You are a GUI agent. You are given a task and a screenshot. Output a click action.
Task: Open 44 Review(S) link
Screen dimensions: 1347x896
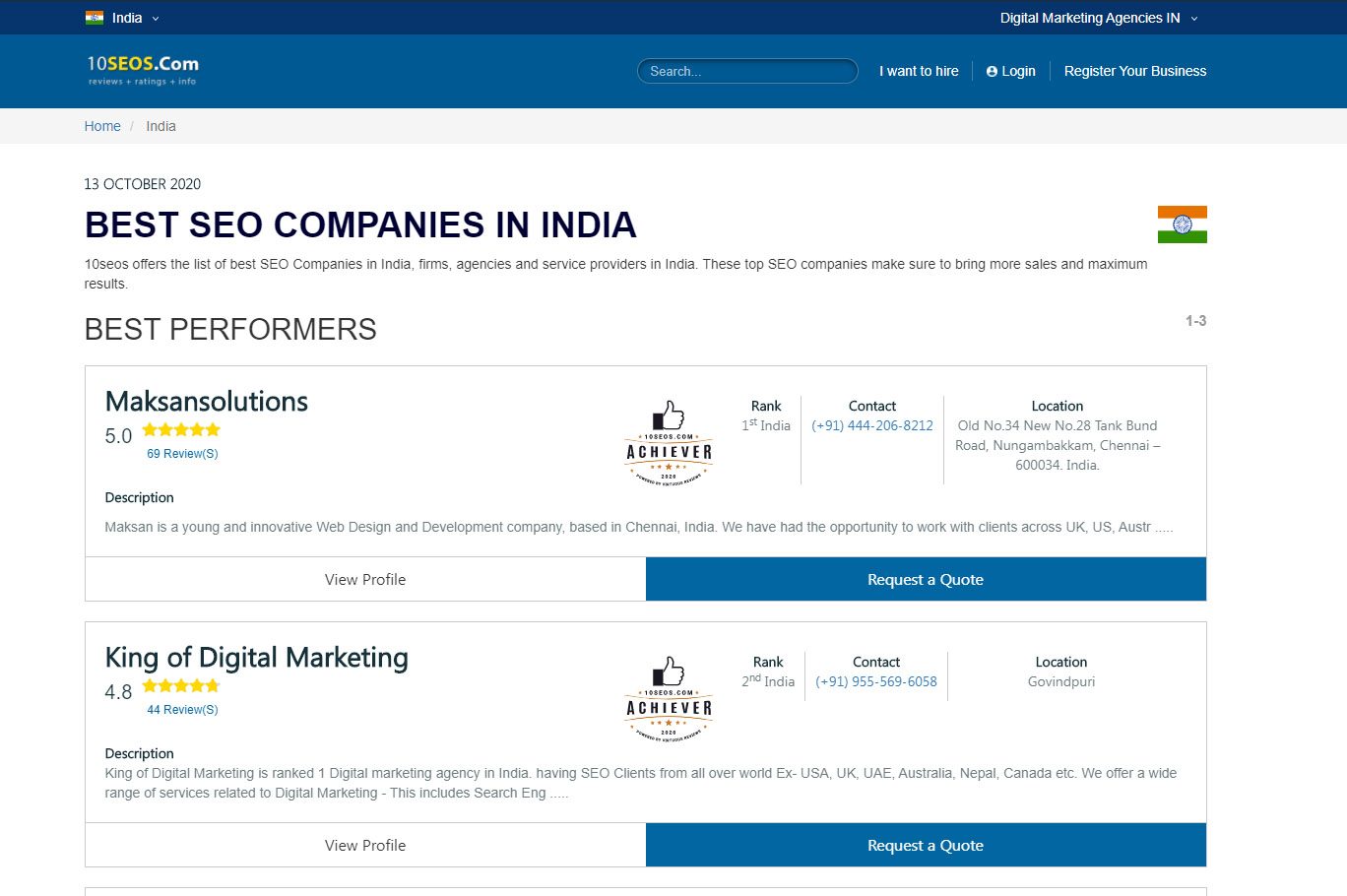182,710
